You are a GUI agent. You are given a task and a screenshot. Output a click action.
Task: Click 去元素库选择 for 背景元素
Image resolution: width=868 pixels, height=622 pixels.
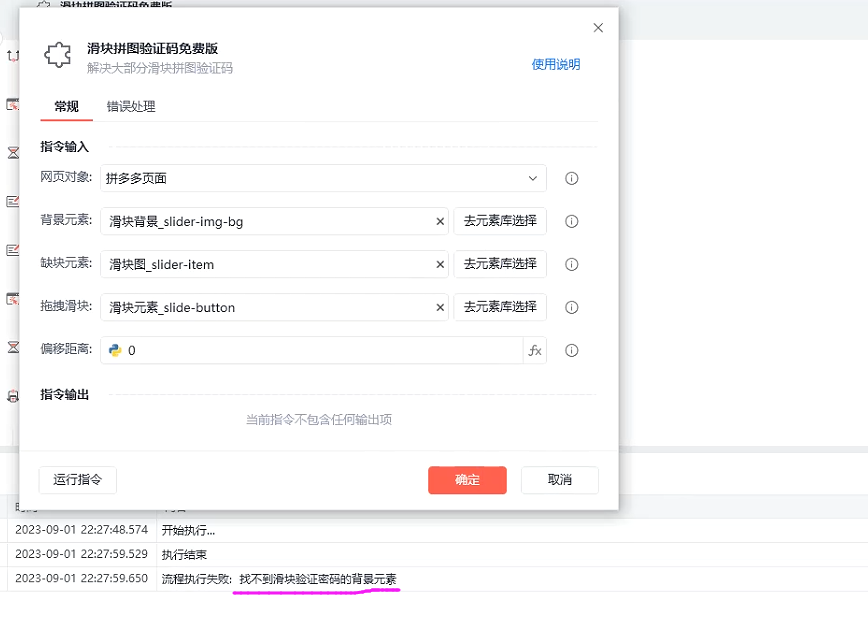click(x=500, y=221)
